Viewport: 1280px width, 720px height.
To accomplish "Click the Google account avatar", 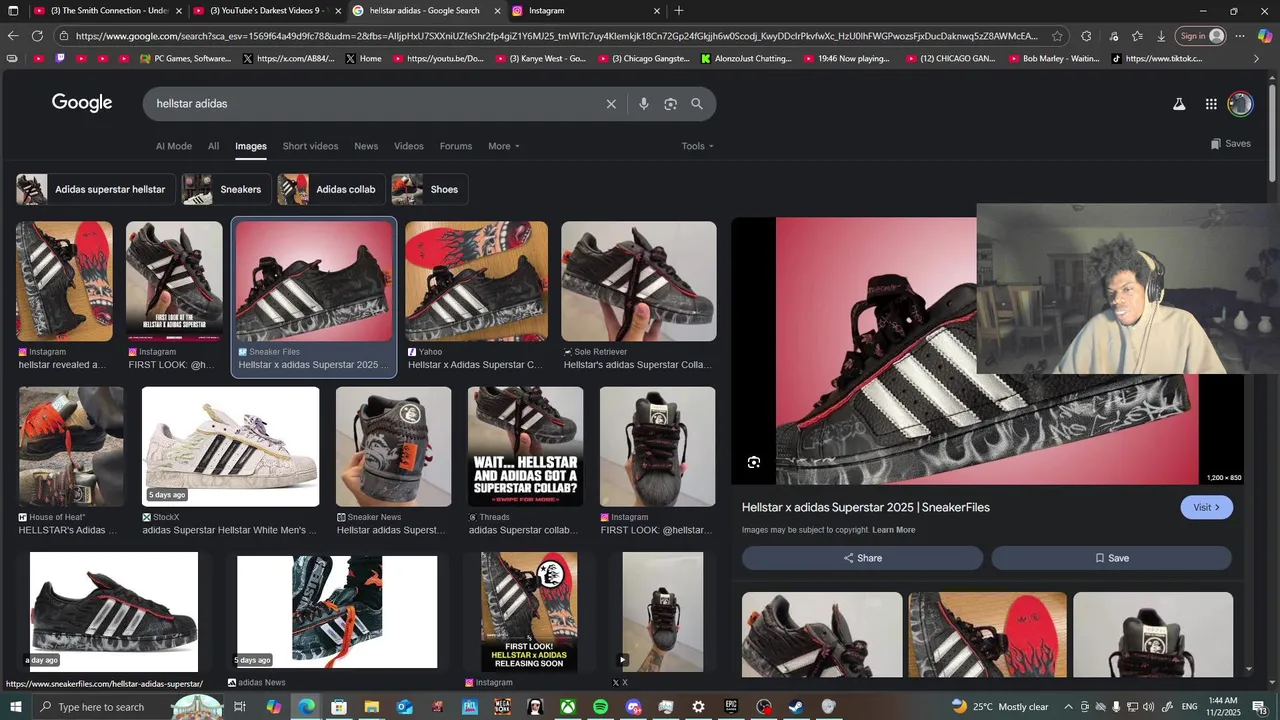I will [x=1240, y=104].
